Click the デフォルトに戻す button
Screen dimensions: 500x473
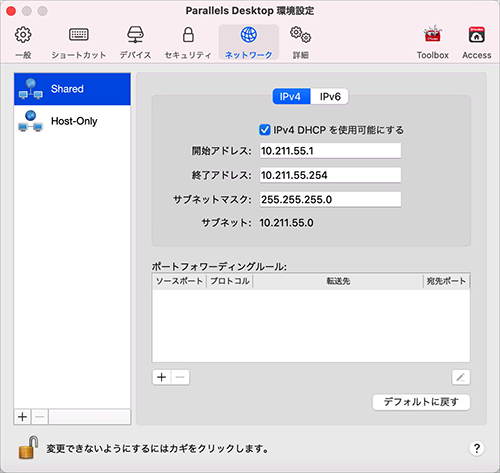(x=421, y=402)
